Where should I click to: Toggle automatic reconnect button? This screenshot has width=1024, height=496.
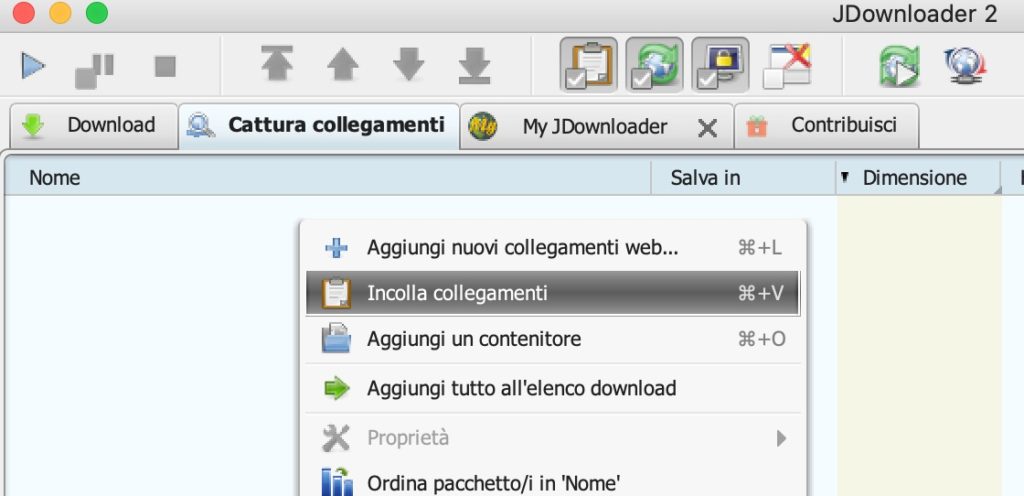point(654,66)
